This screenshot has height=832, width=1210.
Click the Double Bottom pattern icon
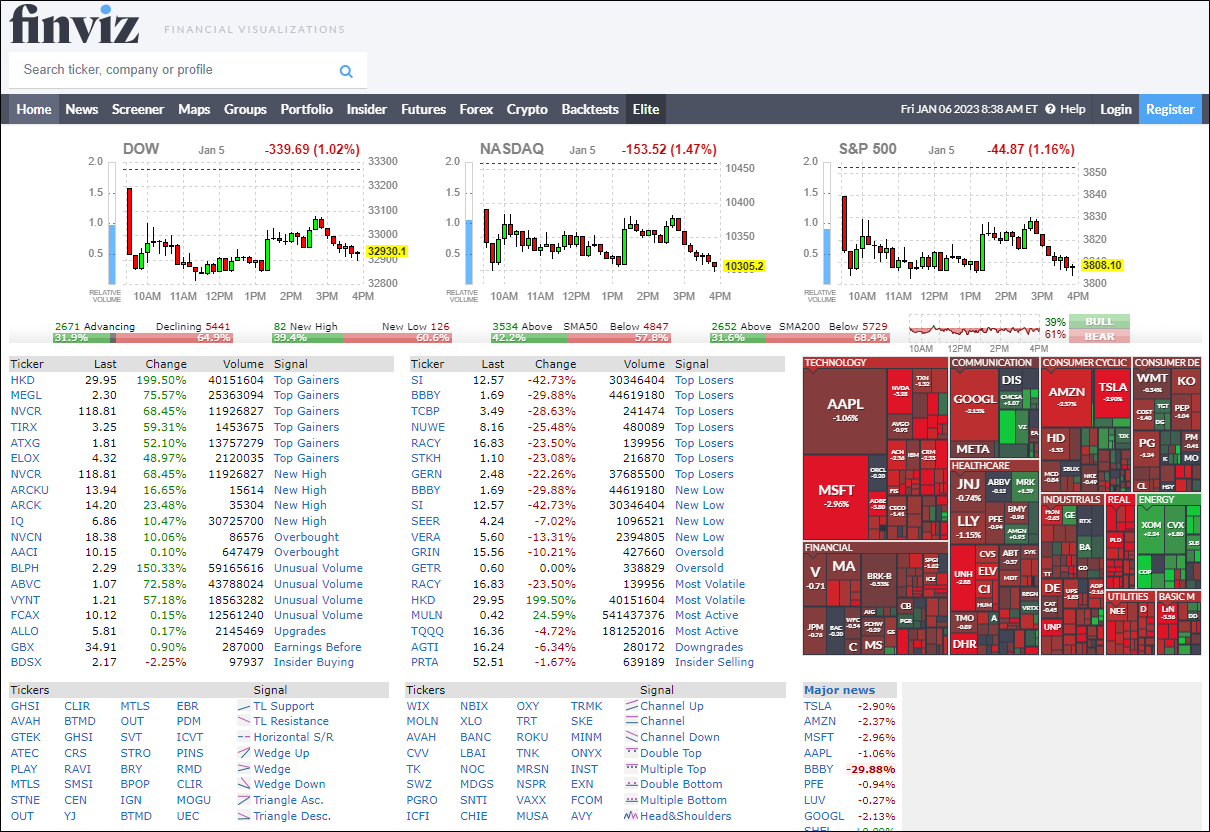pos(631,784)
